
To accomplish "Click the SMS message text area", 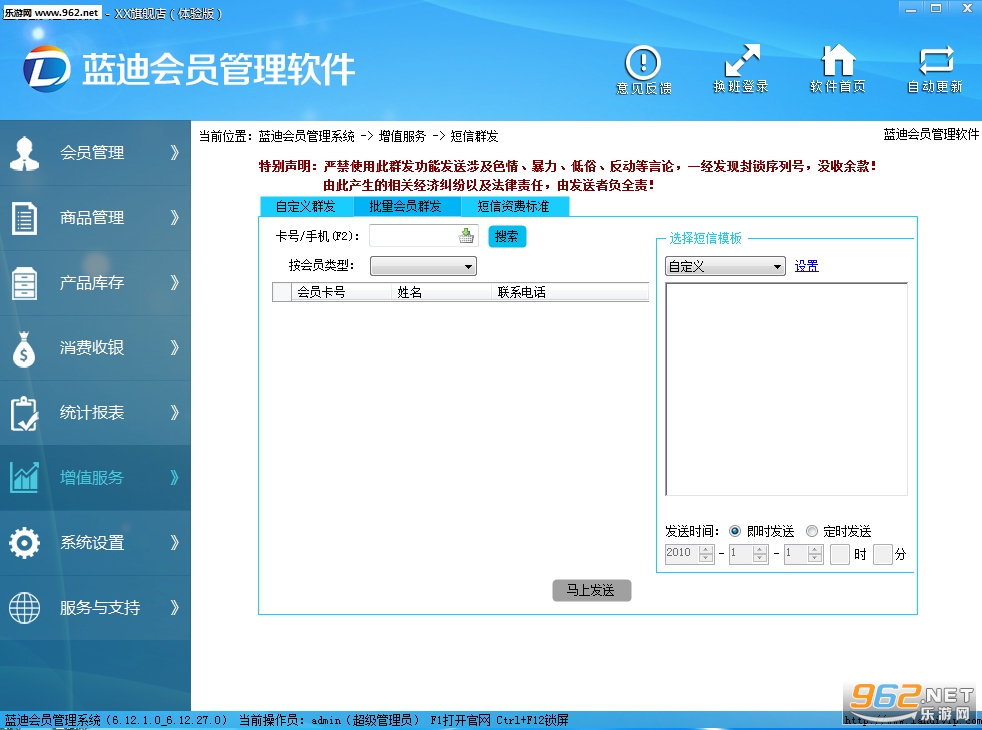I will pos(786,389).
